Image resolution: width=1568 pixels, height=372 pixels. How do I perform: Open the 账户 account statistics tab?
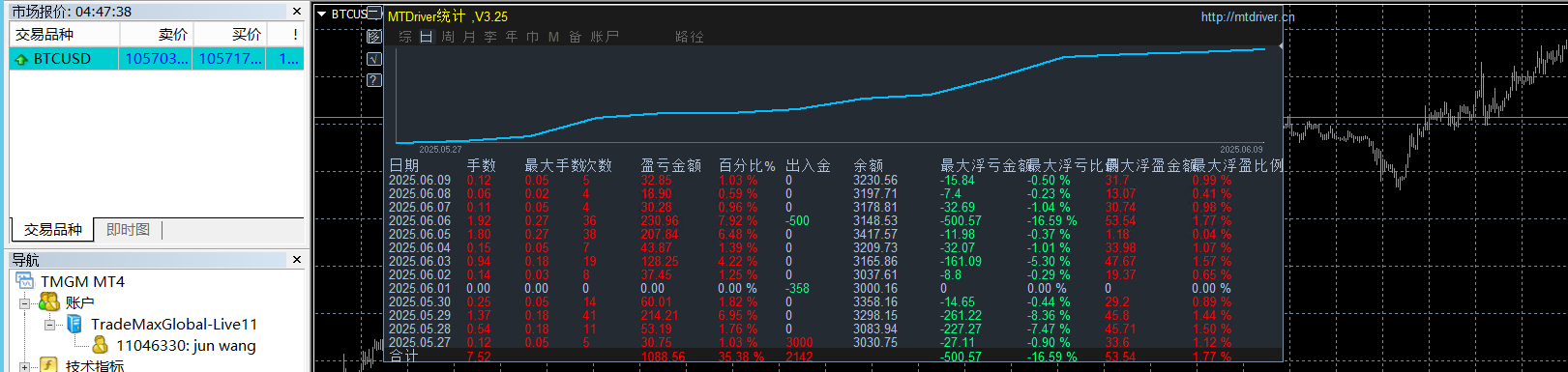605,37
